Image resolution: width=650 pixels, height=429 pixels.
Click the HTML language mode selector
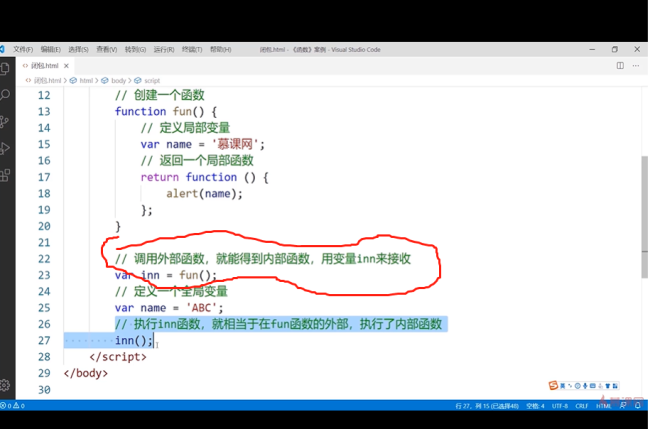coord(604,406)
